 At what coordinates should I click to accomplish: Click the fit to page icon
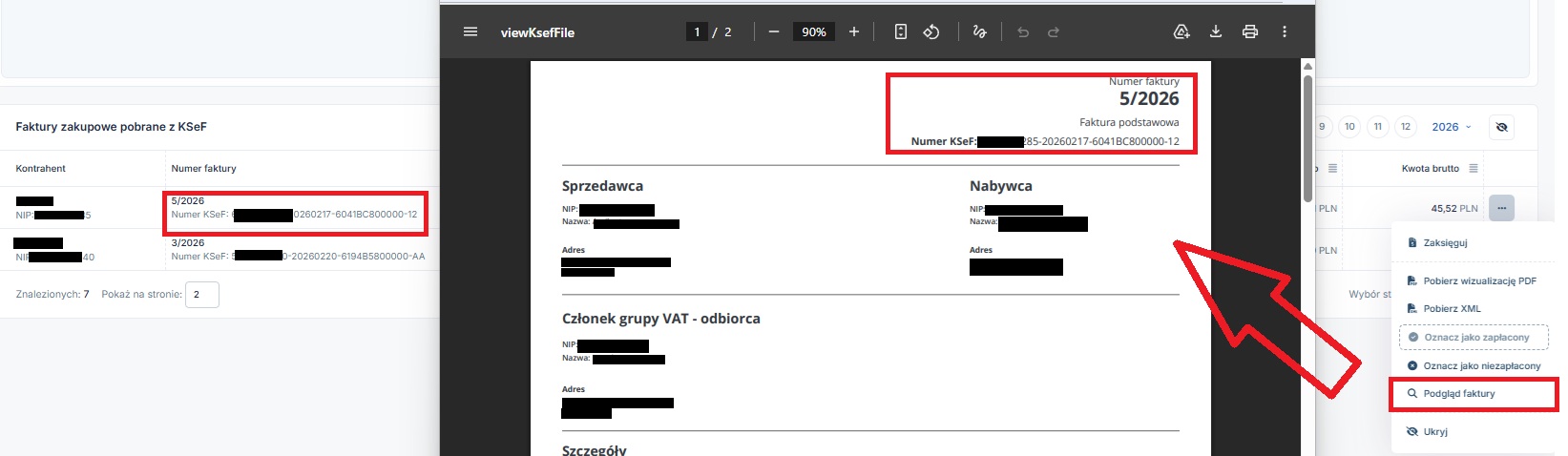pyautogui.click(x=900, y=31)
